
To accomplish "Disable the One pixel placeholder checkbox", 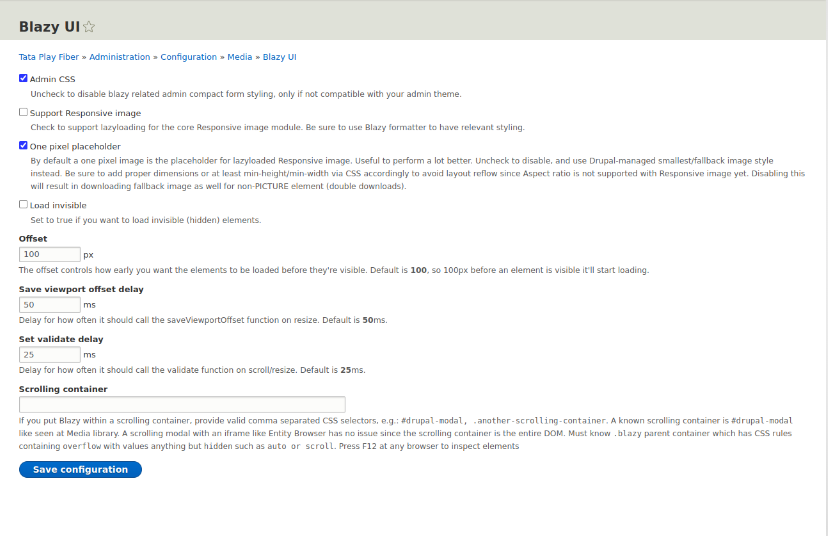I will coord(23,145).
